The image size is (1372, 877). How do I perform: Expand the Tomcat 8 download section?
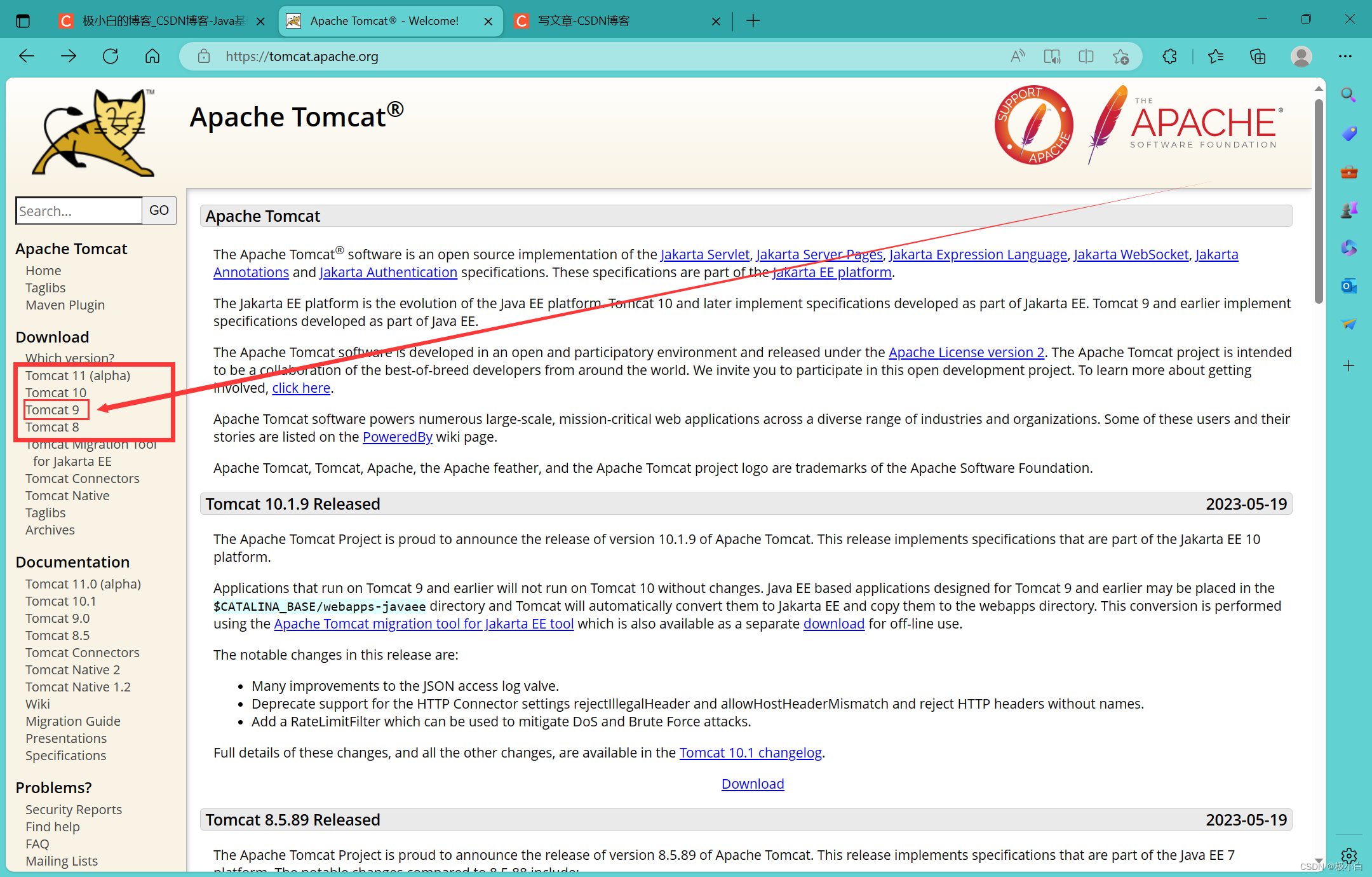click(x=51, y=427)
